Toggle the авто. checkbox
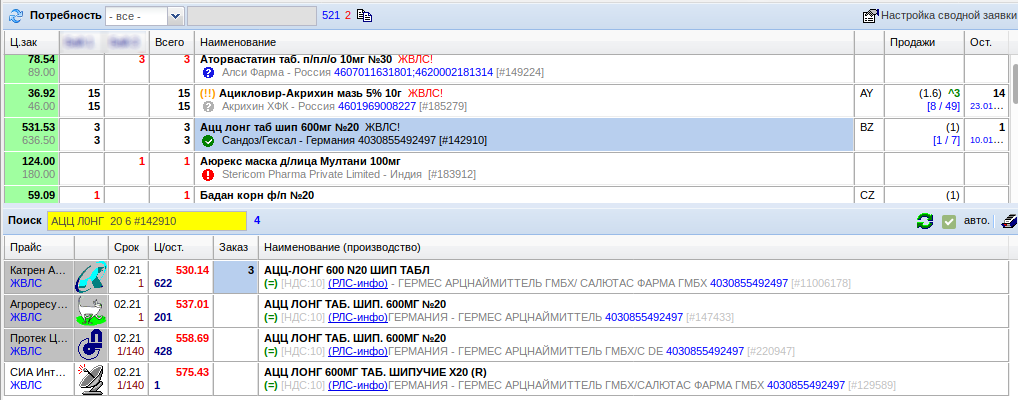The width and height of the screenshot is (1018, 400). [949, 221]
